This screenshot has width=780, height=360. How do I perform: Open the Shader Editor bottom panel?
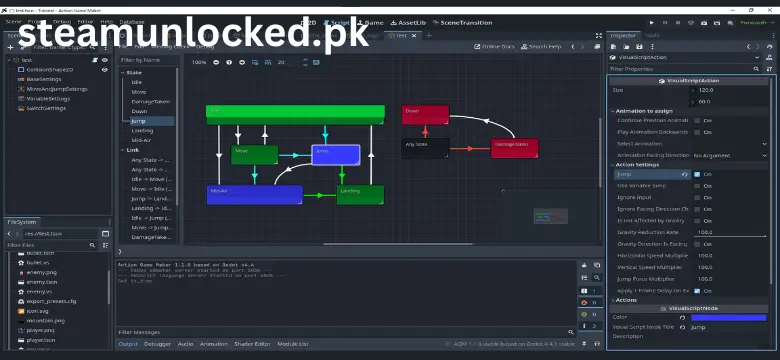(x=252, y=344)
